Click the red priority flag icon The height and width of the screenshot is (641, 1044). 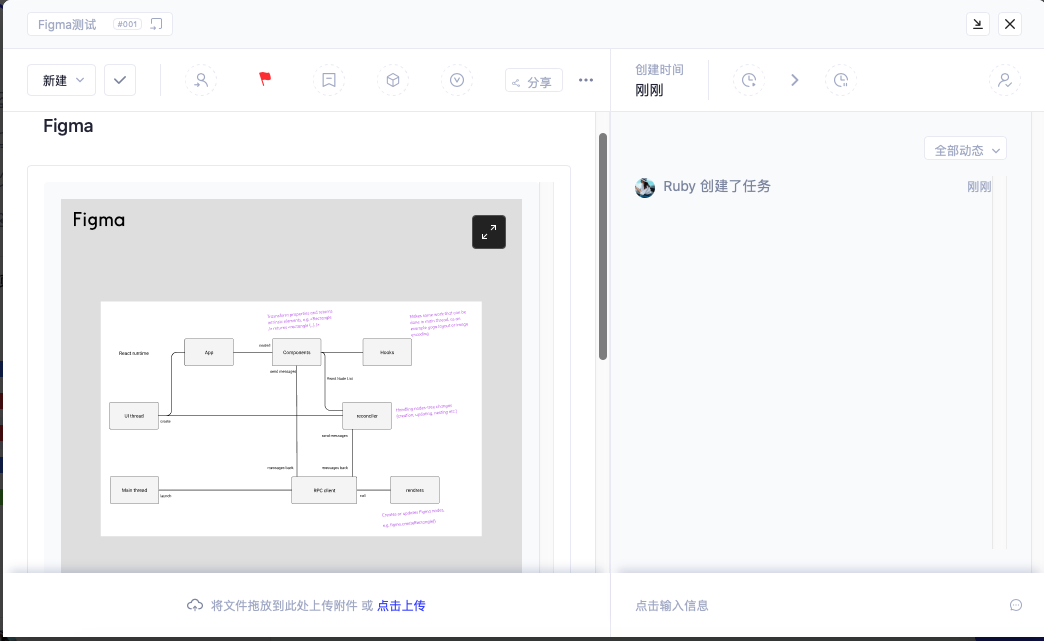pos(265,79)
